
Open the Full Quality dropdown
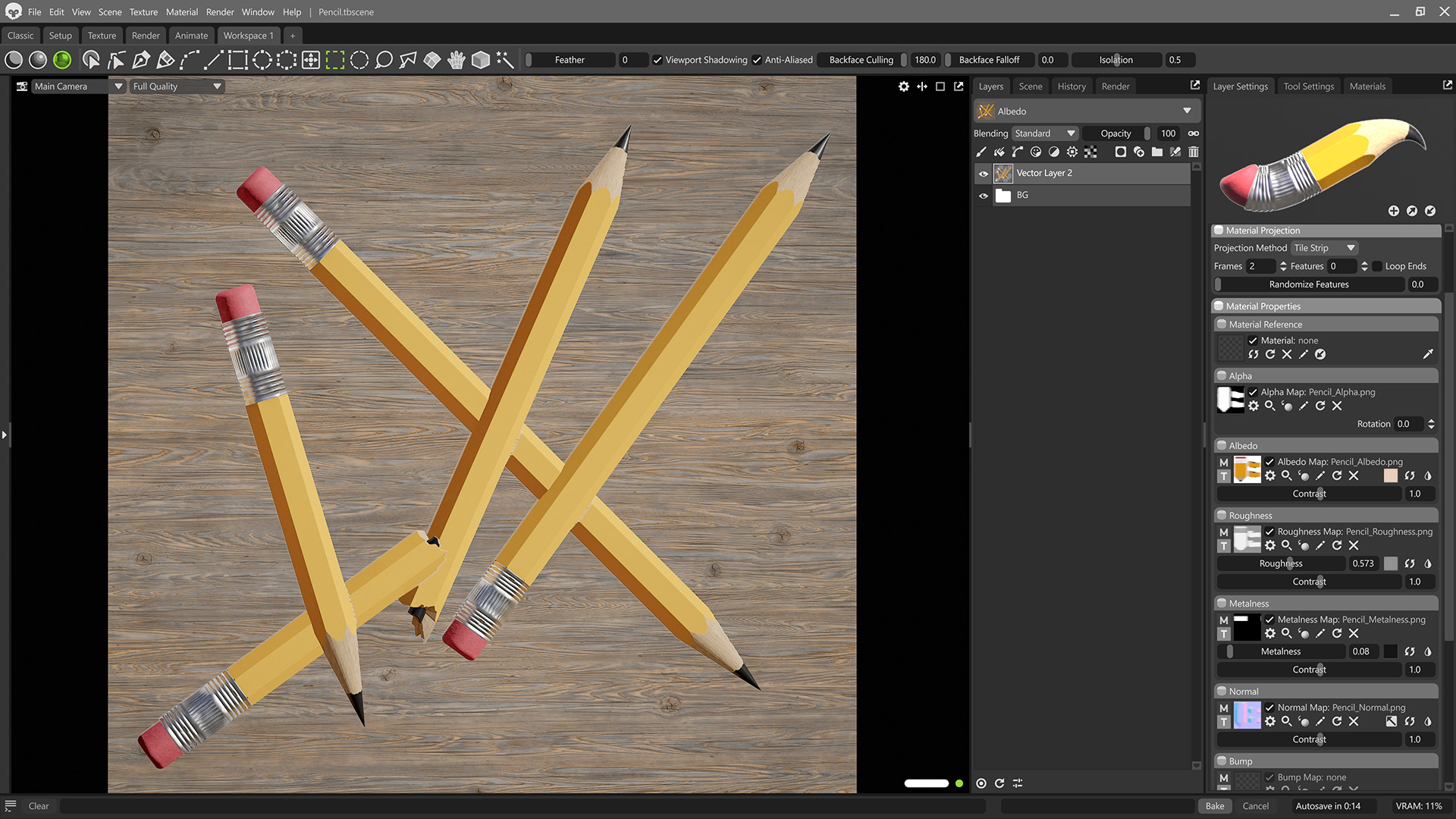pos(177,86)
